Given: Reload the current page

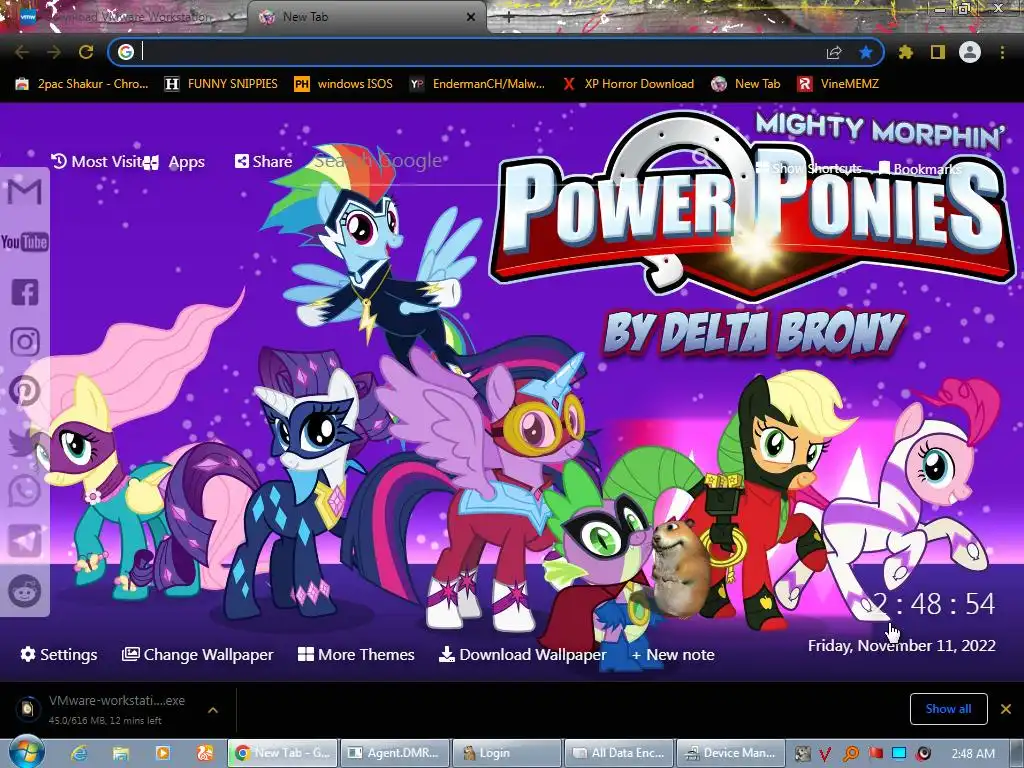Looking at the screenshot, I should pyautogui.click(x=86, y=52).
